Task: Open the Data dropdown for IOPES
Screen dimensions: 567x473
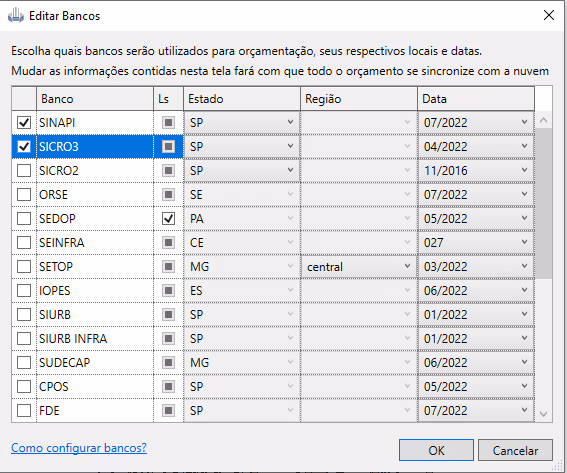Action: click(x=476, y=290)
